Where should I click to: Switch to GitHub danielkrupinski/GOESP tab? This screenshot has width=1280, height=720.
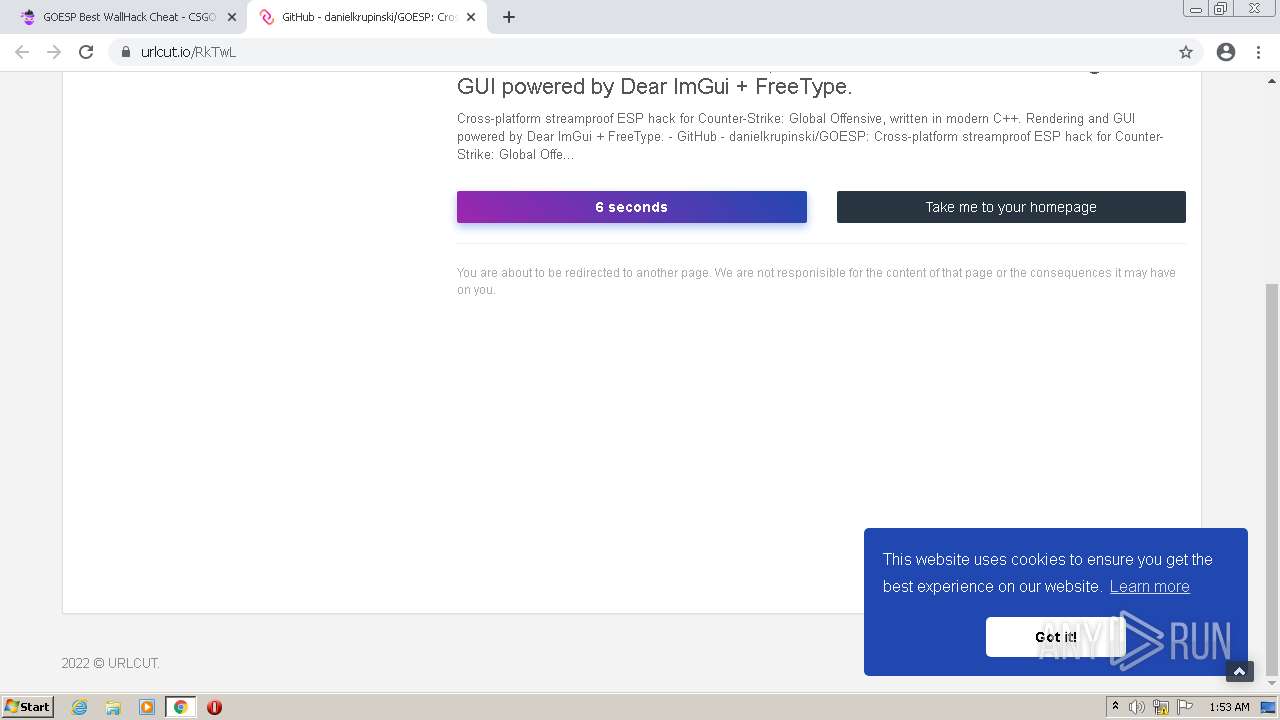(x=367, y=17)
